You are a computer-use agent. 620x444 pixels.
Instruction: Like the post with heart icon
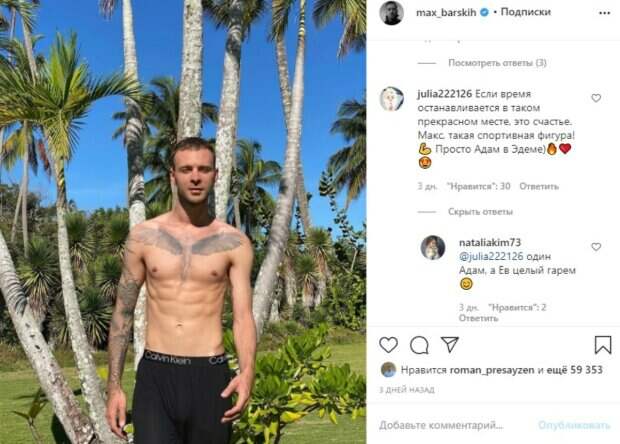click(388, 345)
